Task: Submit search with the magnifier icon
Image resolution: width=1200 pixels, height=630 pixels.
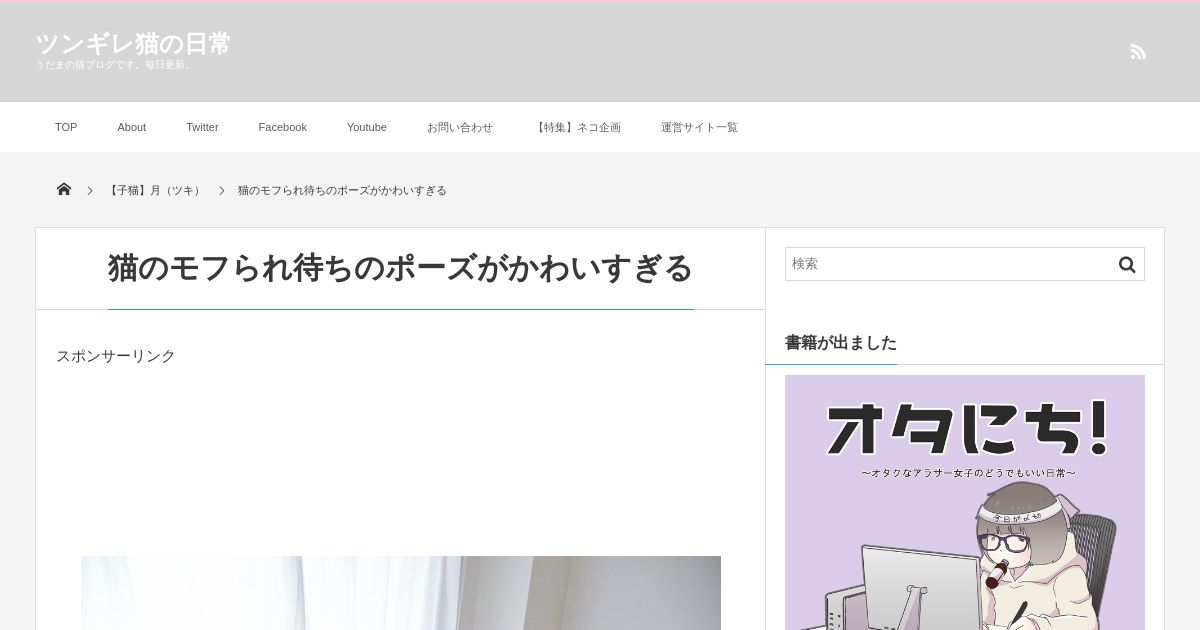Action: pyautogui.click(x=1127, y=264)
